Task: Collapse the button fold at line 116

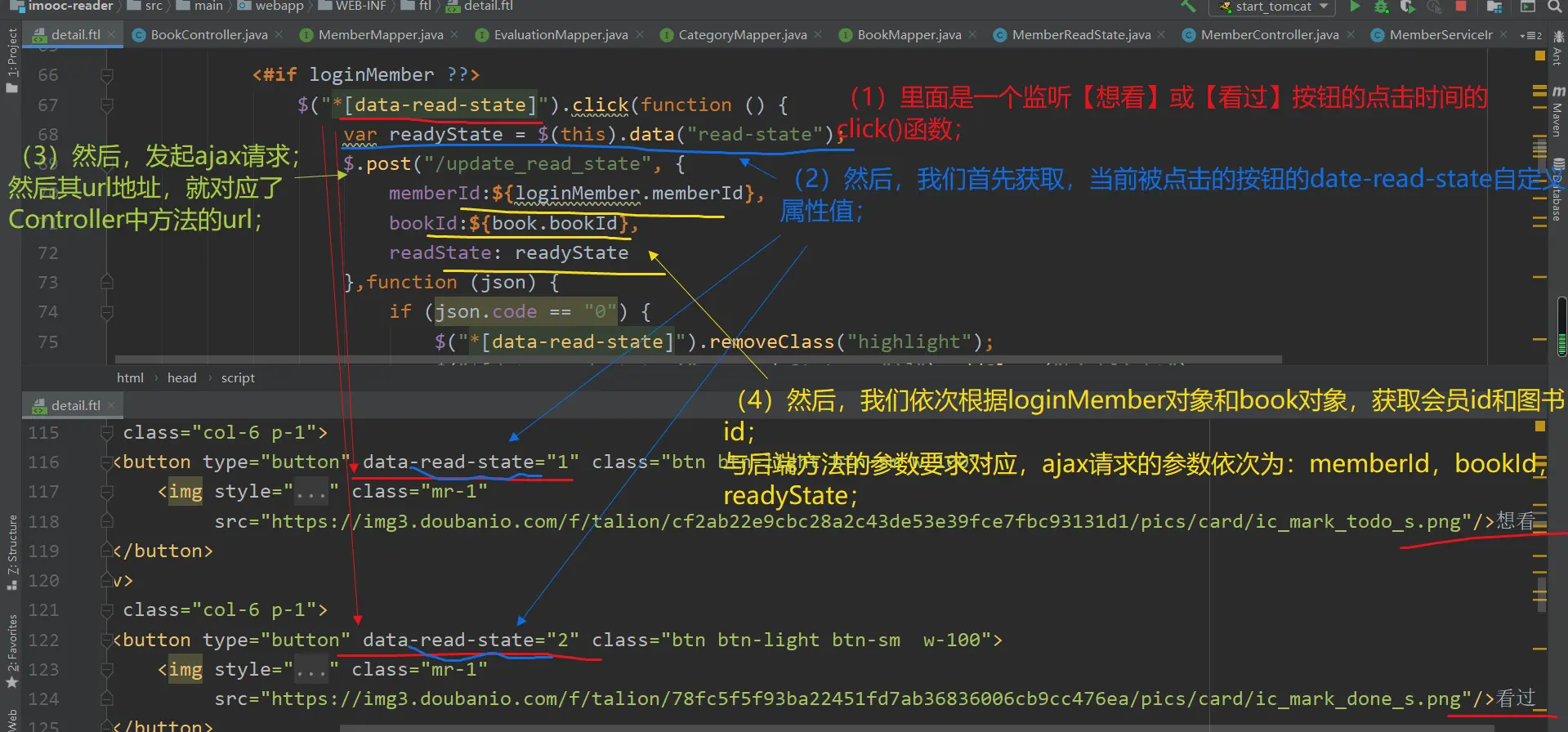Action: coord(106,462)
